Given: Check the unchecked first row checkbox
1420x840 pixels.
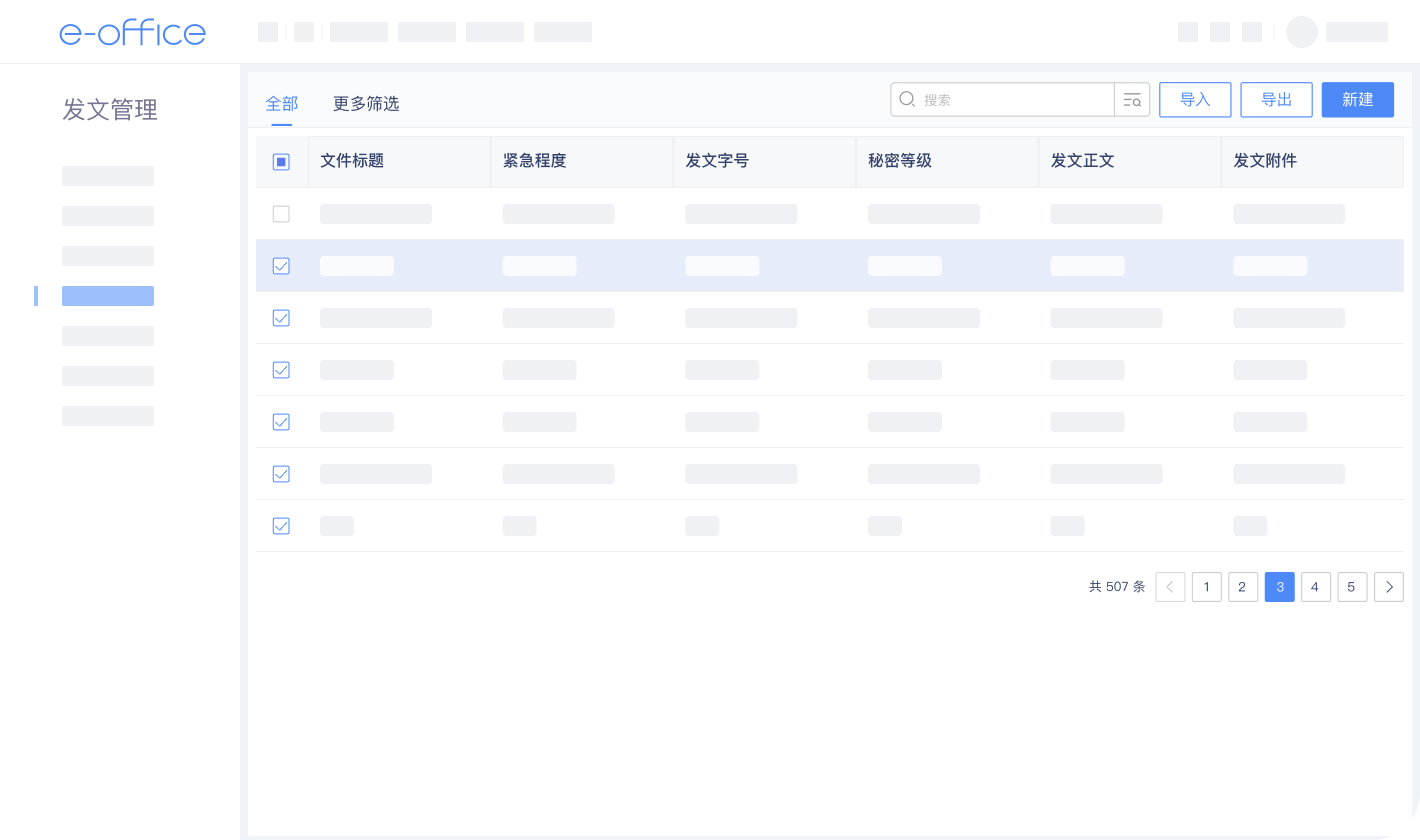Looking at the screenshot, I should 281,214.
